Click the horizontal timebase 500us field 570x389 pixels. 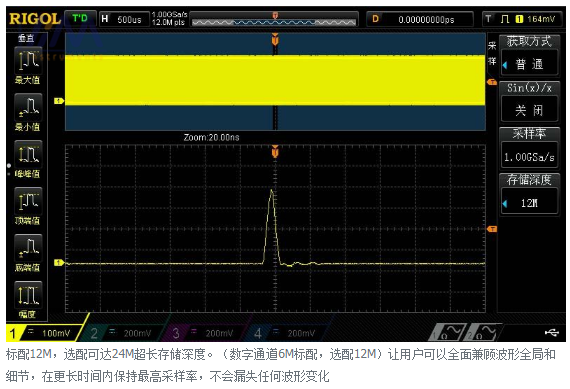tap(124, 19)
